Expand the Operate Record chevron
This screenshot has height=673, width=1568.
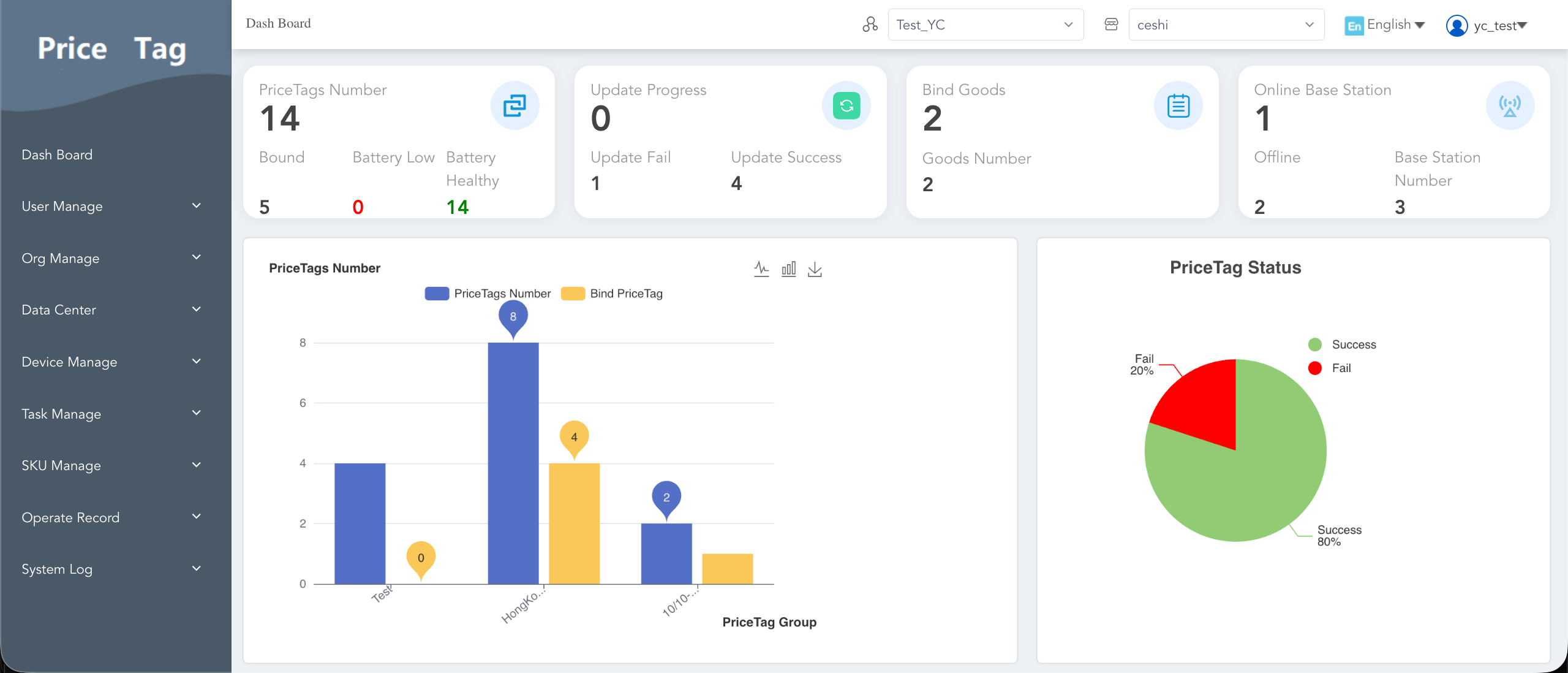pyautogui.click(x=197, y=517)
